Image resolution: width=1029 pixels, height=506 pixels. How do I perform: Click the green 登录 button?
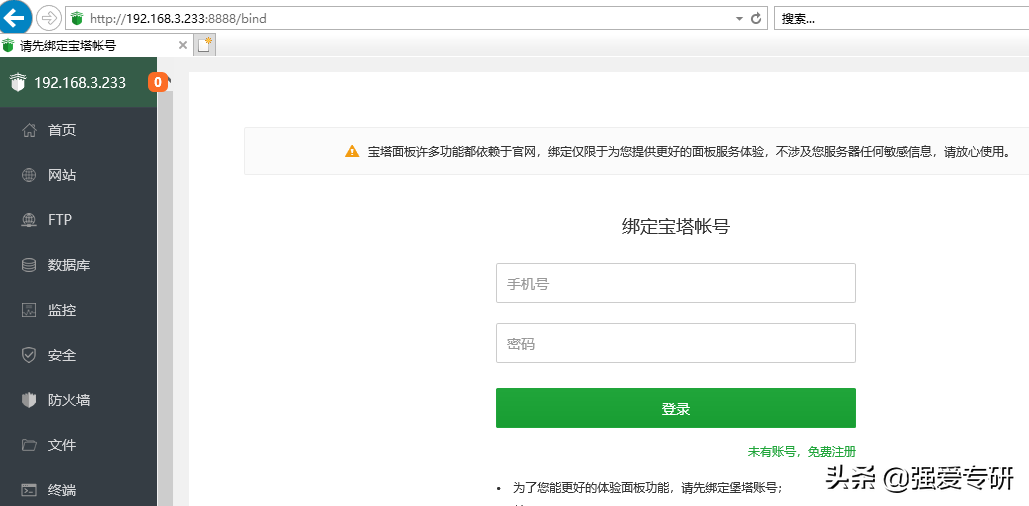coord(676,408)
